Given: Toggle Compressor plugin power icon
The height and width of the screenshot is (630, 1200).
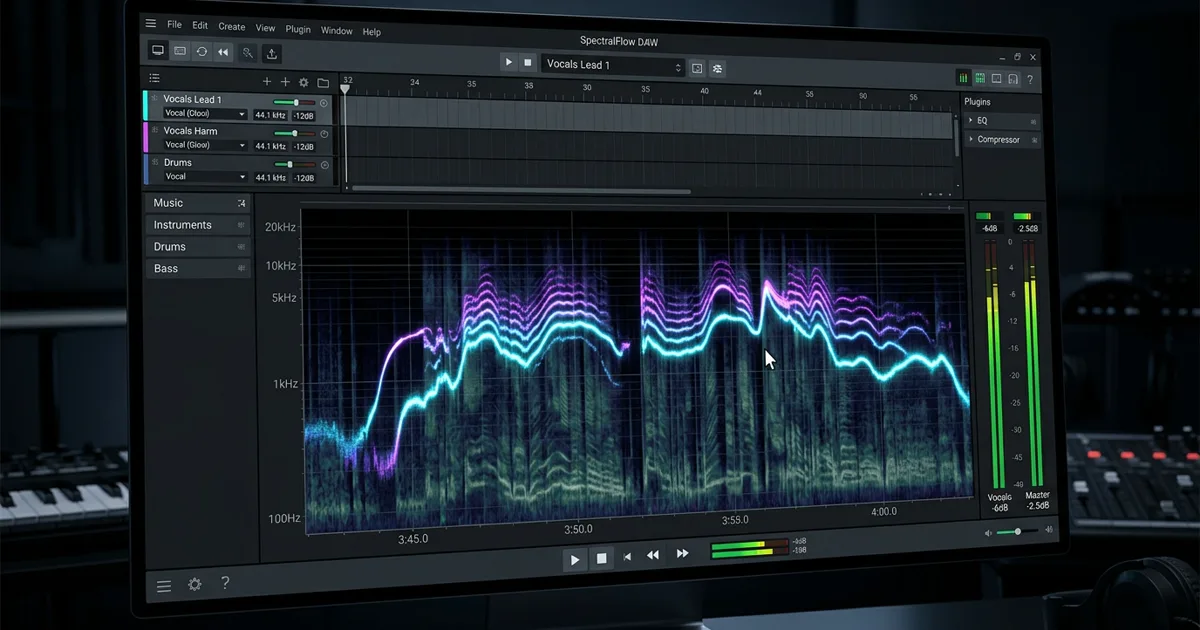Looking at the screenshot, I should tap(1033, 141).
